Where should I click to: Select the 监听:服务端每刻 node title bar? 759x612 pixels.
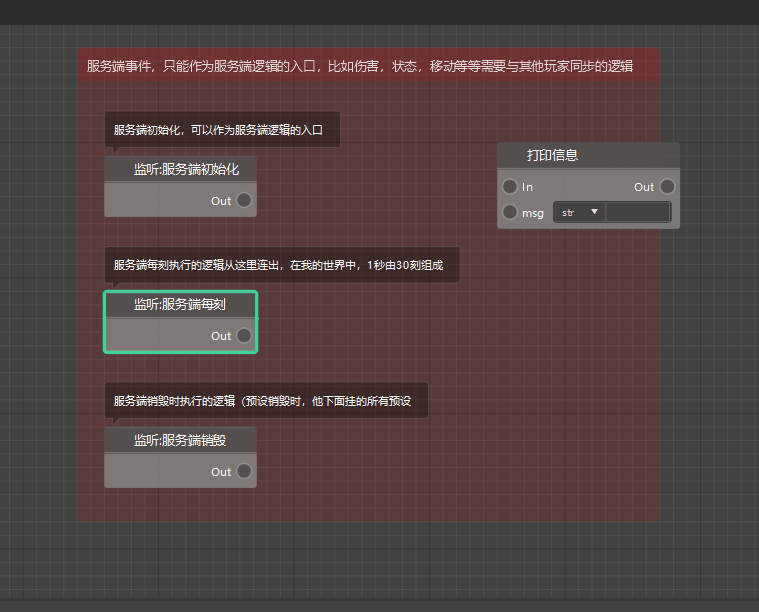[x=181, y=305]
